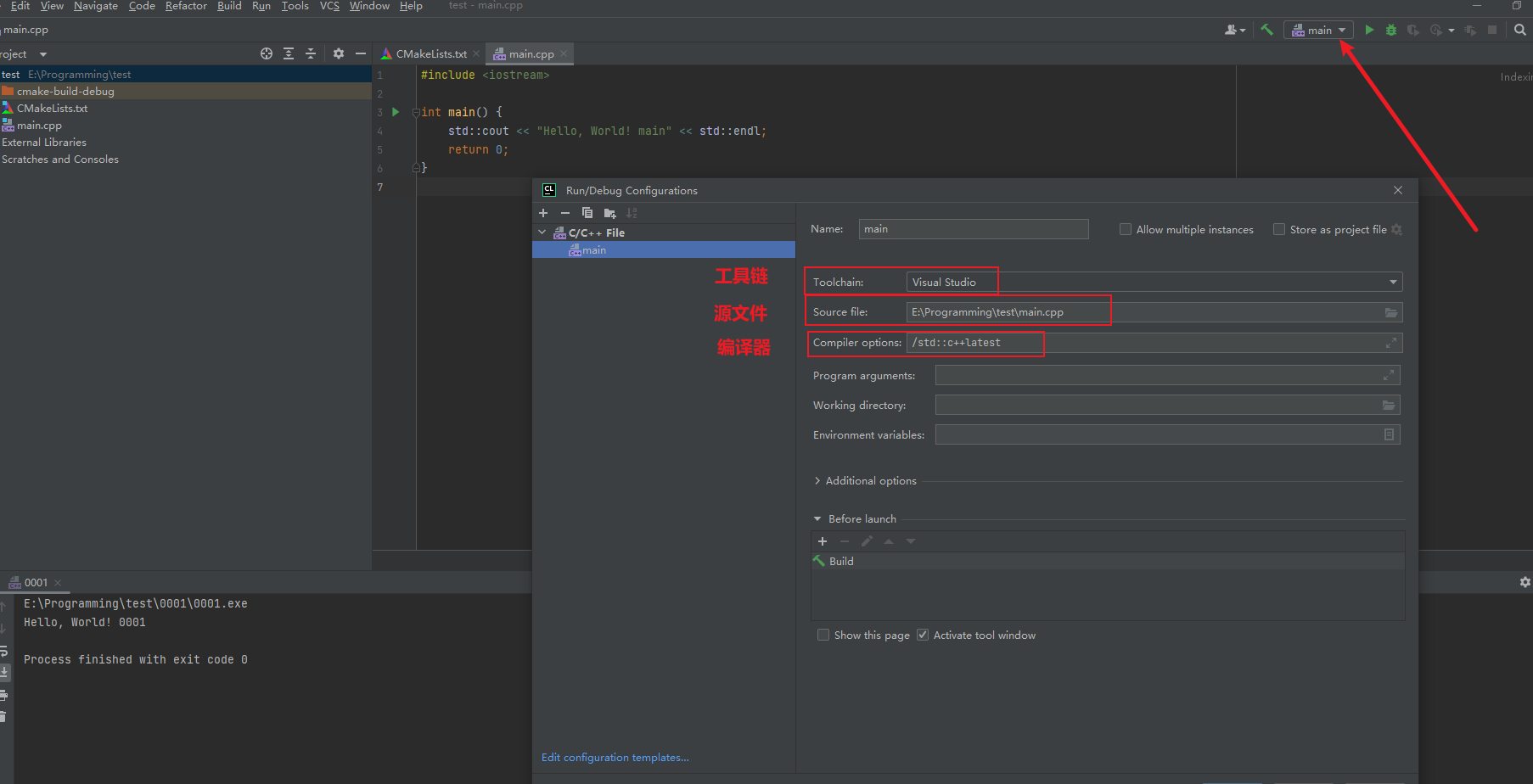Collapse the Before launch section
1533x784 pixels.
817,518
